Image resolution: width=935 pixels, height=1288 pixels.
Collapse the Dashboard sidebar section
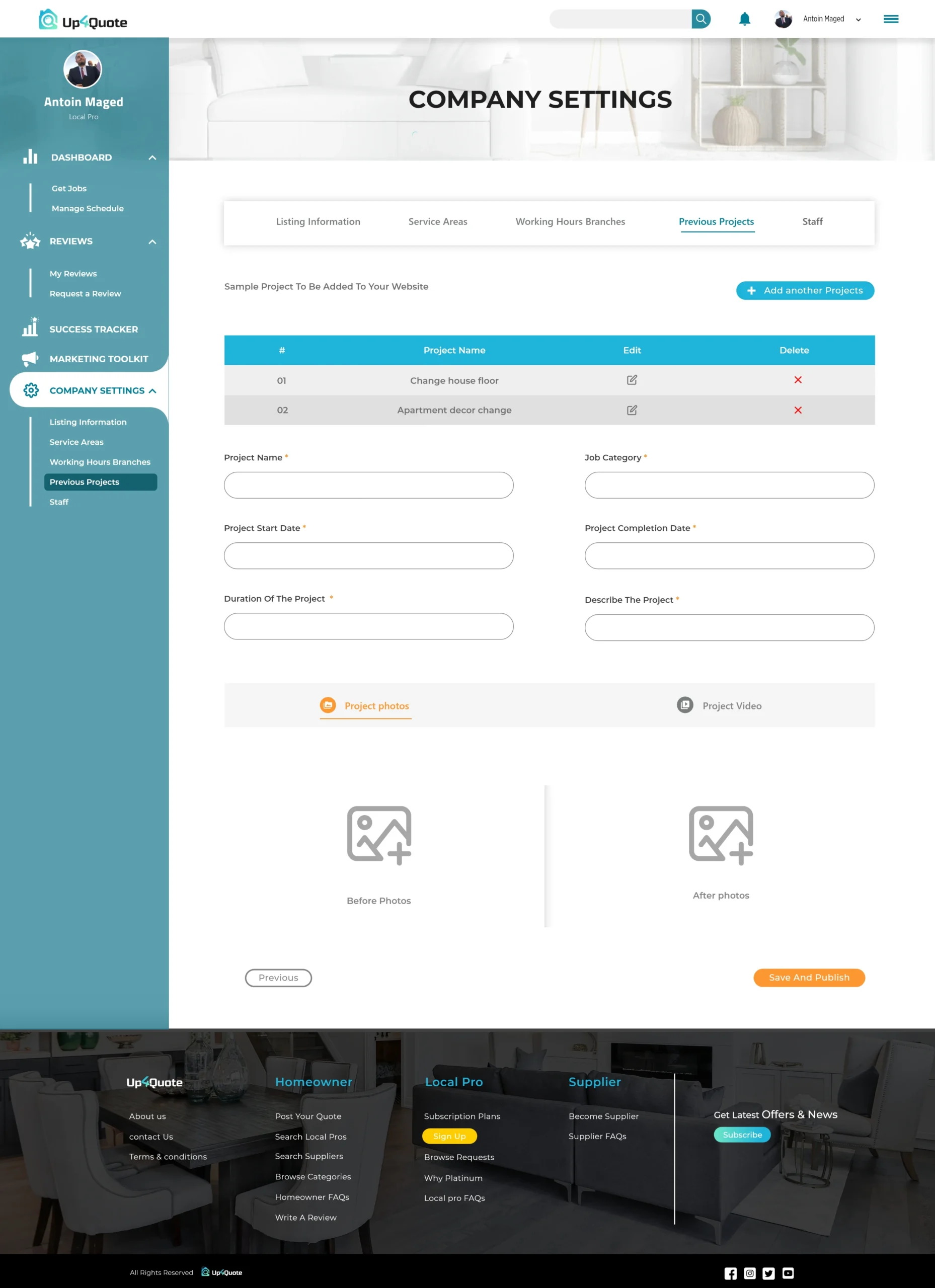pos(152,157)
